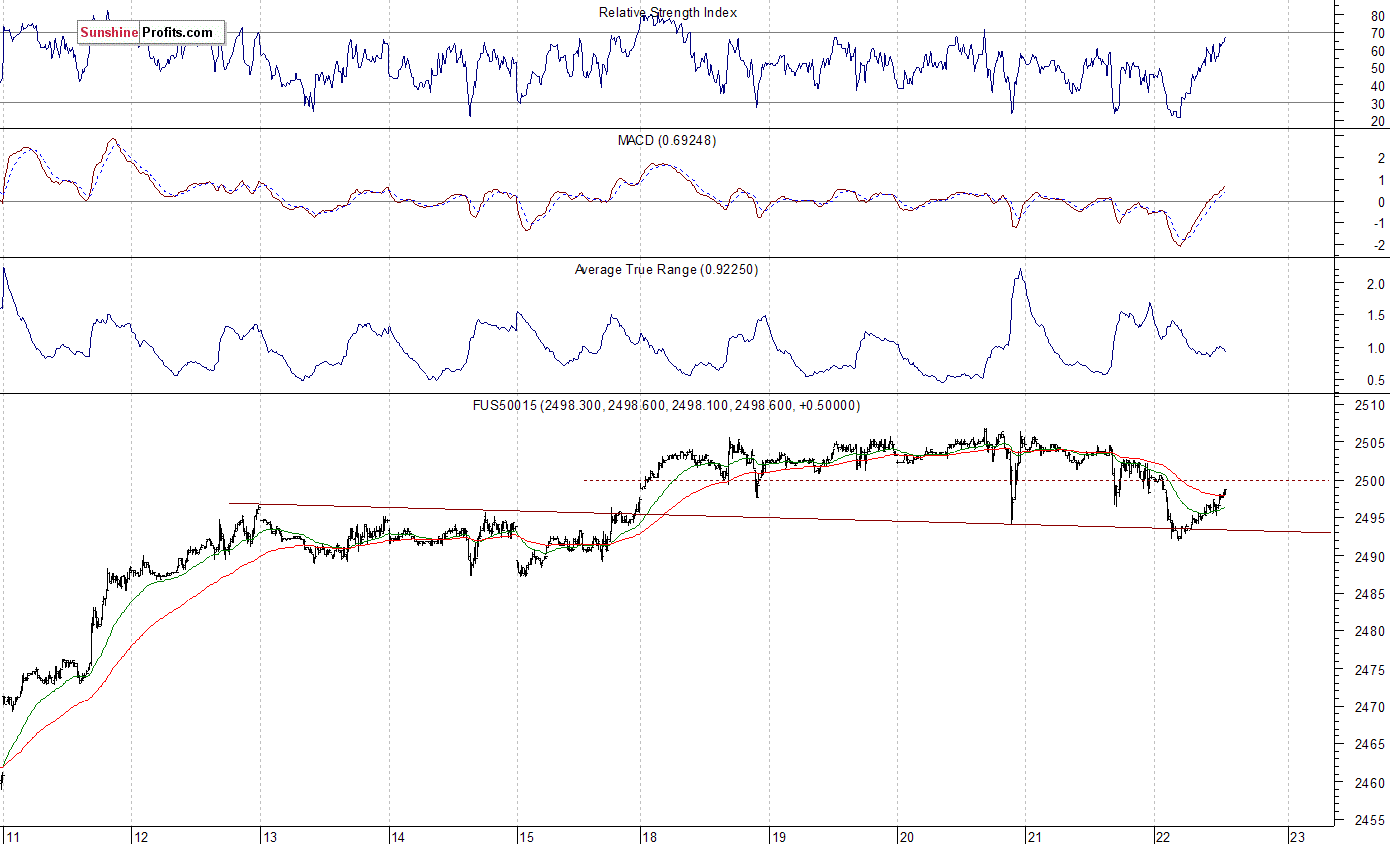The width and height of the screenshot is (1390, 844).
Task: Click date label 23 on time axis
Action: click(1296, 836)
